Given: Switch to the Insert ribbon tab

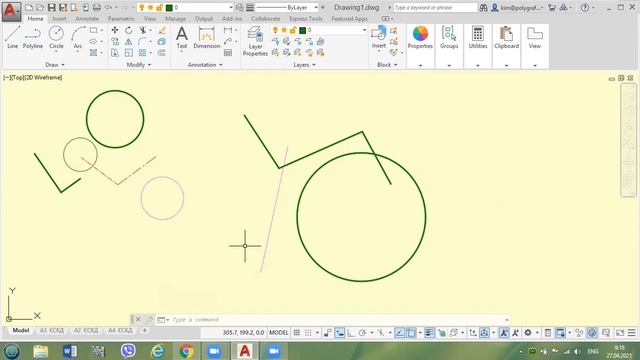Looking at the screenshot, I should [x=59, y=19].
